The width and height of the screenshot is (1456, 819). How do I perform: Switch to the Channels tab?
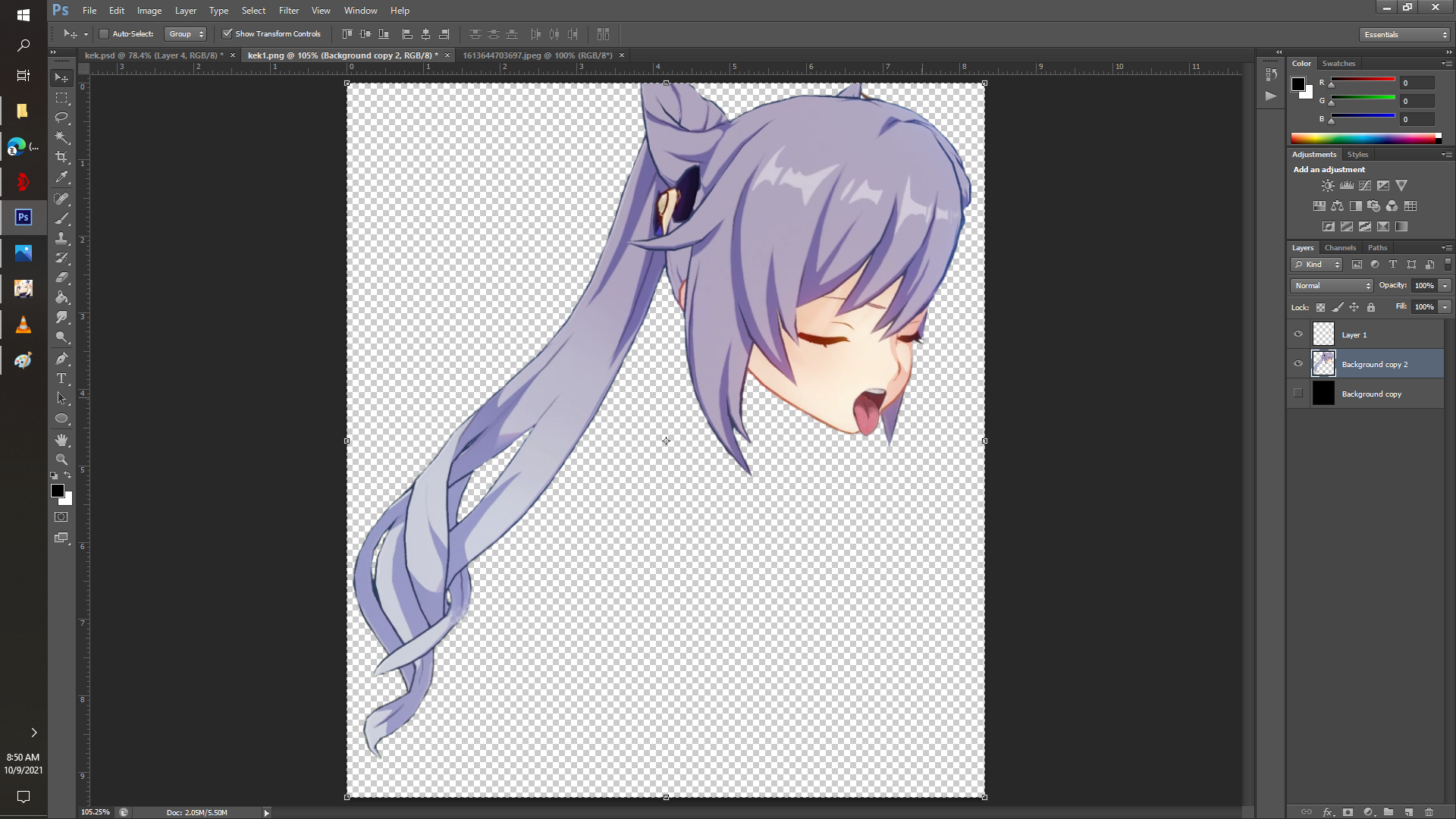coord(1340,248)
